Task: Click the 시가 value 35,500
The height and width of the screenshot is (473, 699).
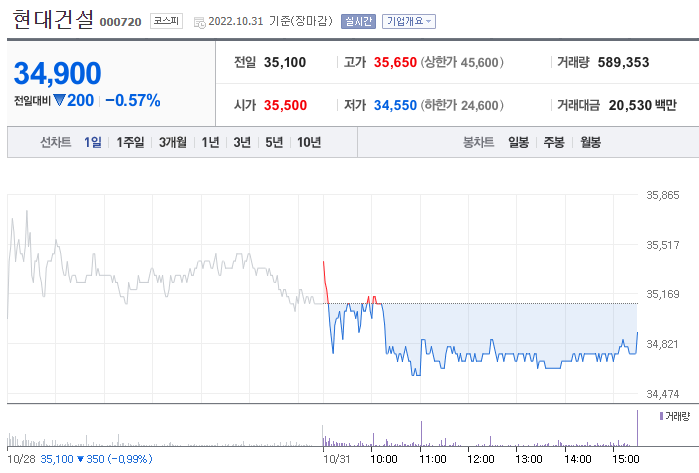Action: coord(285,105)
